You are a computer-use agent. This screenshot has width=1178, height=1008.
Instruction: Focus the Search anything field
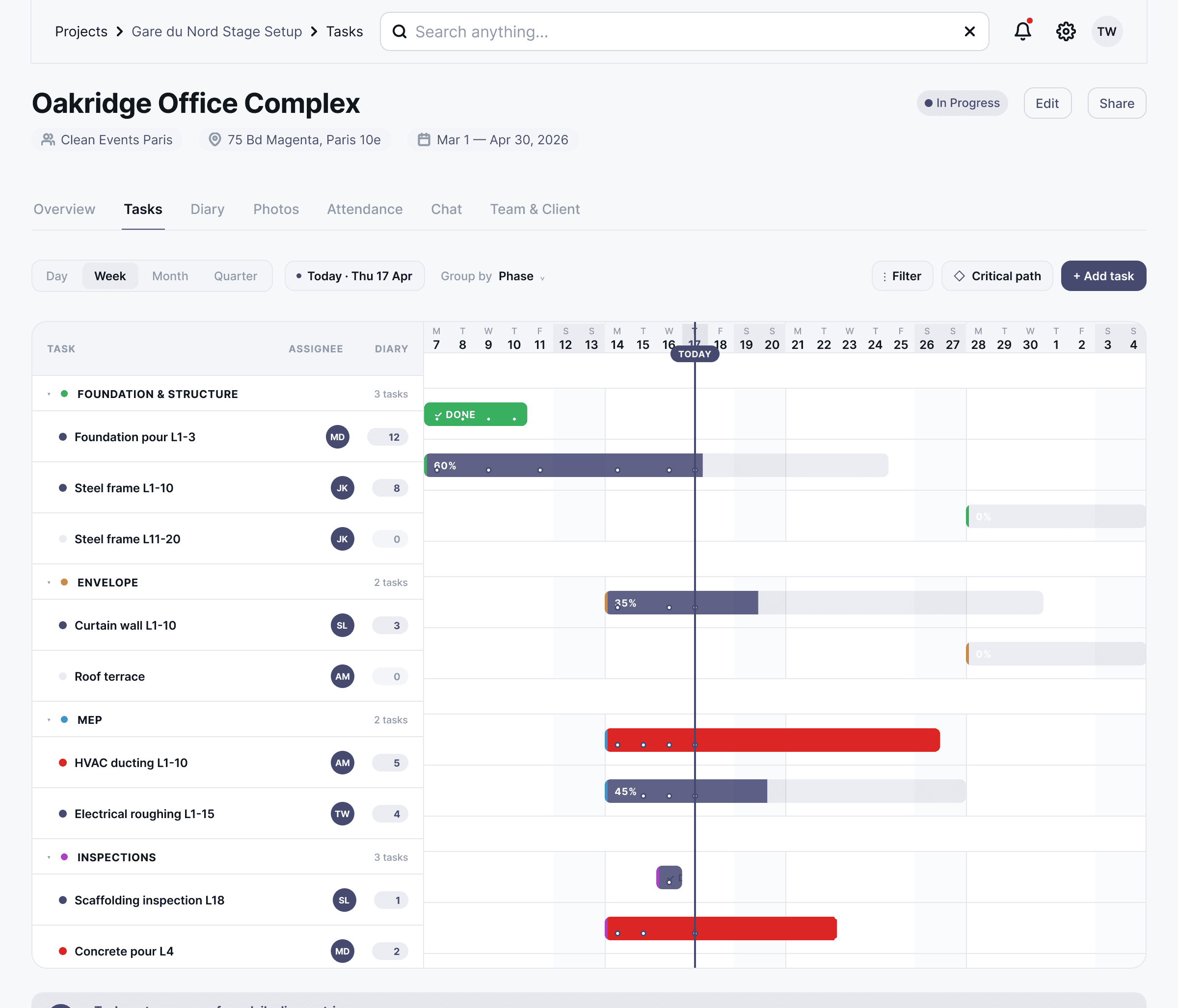click(684, 31)
